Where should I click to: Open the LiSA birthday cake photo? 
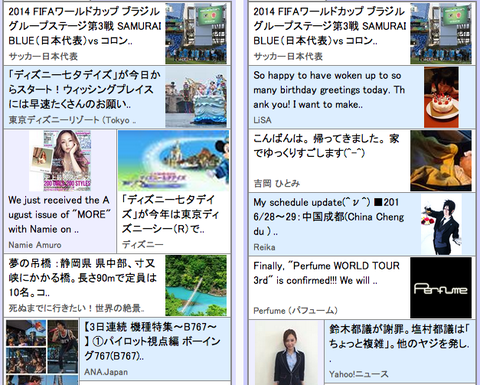[x=441, y=97]
